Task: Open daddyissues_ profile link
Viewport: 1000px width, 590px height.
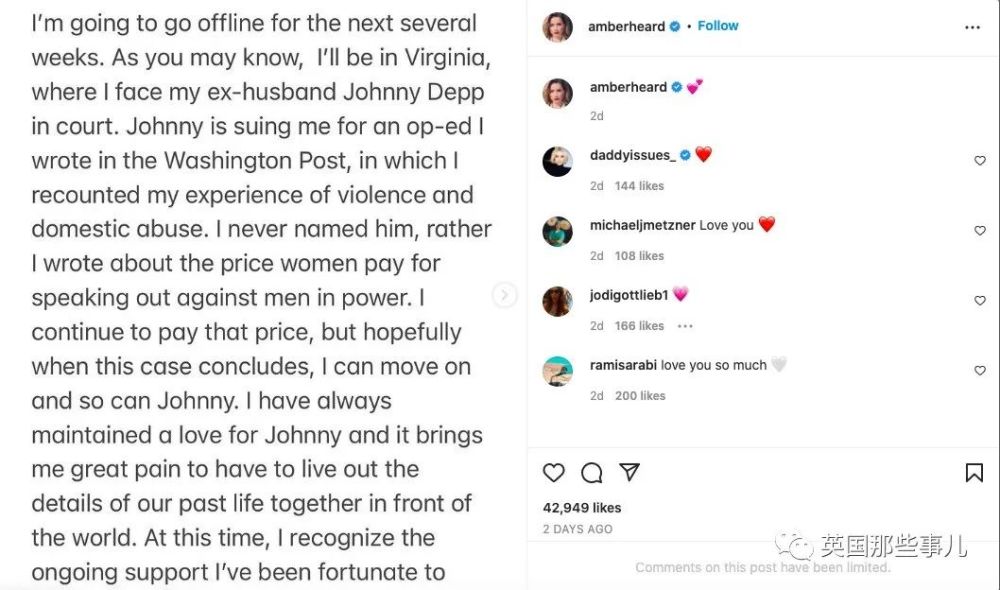Action: tap(633, 155)
